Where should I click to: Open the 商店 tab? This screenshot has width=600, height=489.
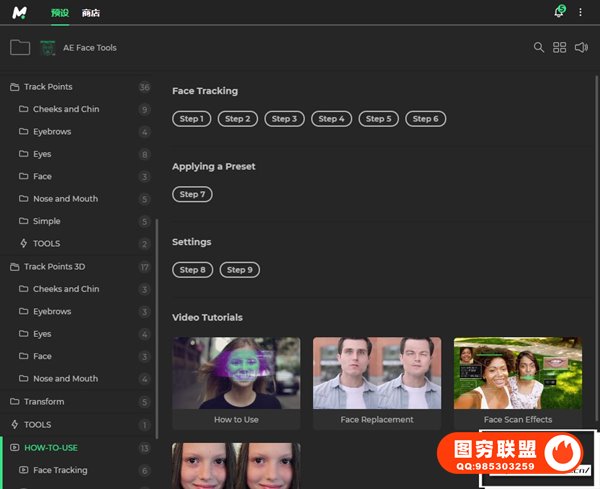91,13
